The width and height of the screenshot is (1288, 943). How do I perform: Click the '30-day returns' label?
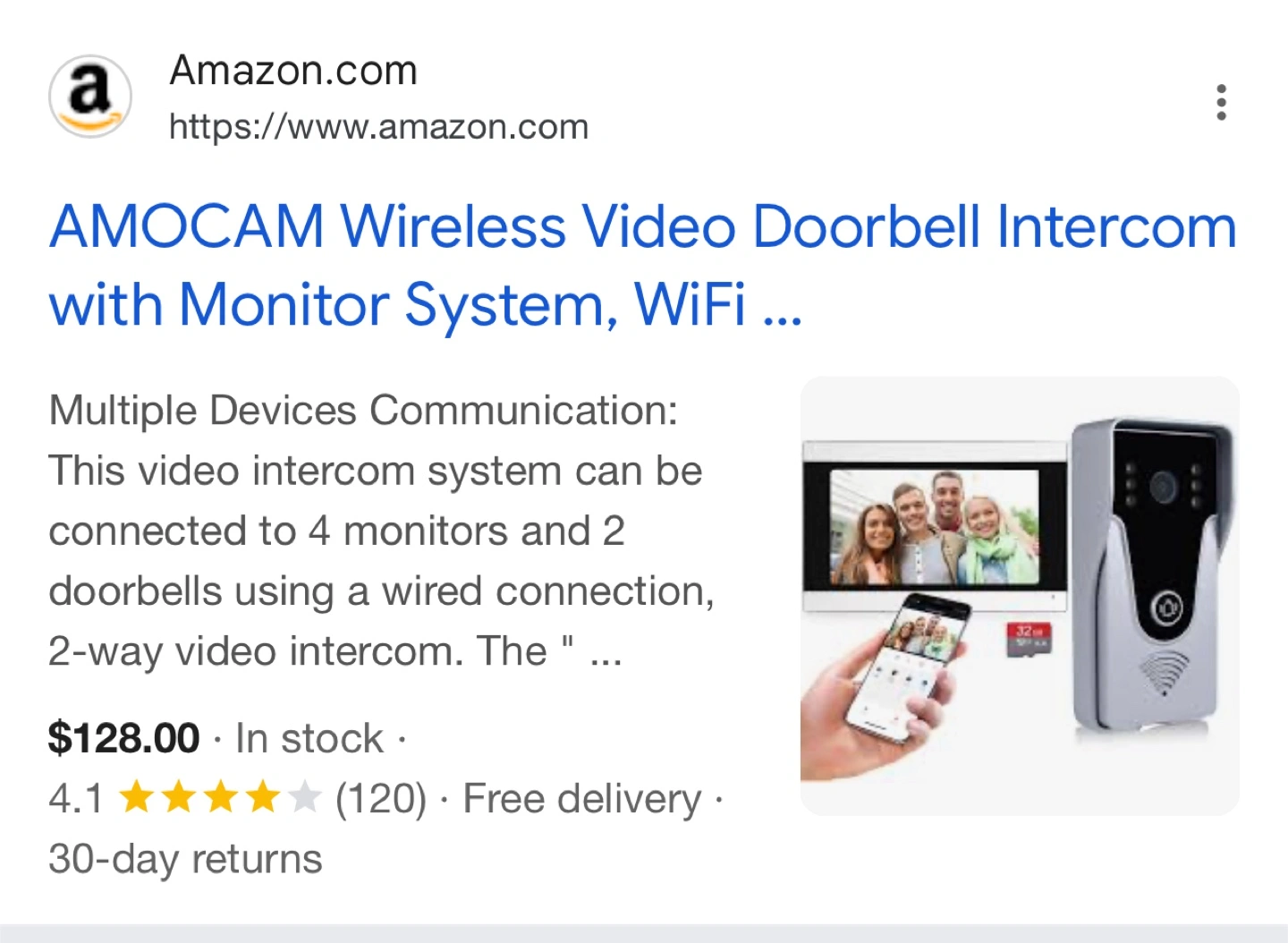[185, 859]
